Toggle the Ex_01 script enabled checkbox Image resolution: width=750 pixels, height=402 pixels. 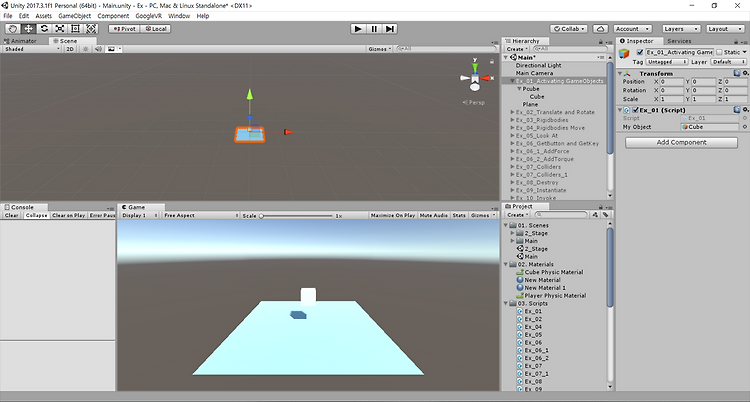point(635,110)
